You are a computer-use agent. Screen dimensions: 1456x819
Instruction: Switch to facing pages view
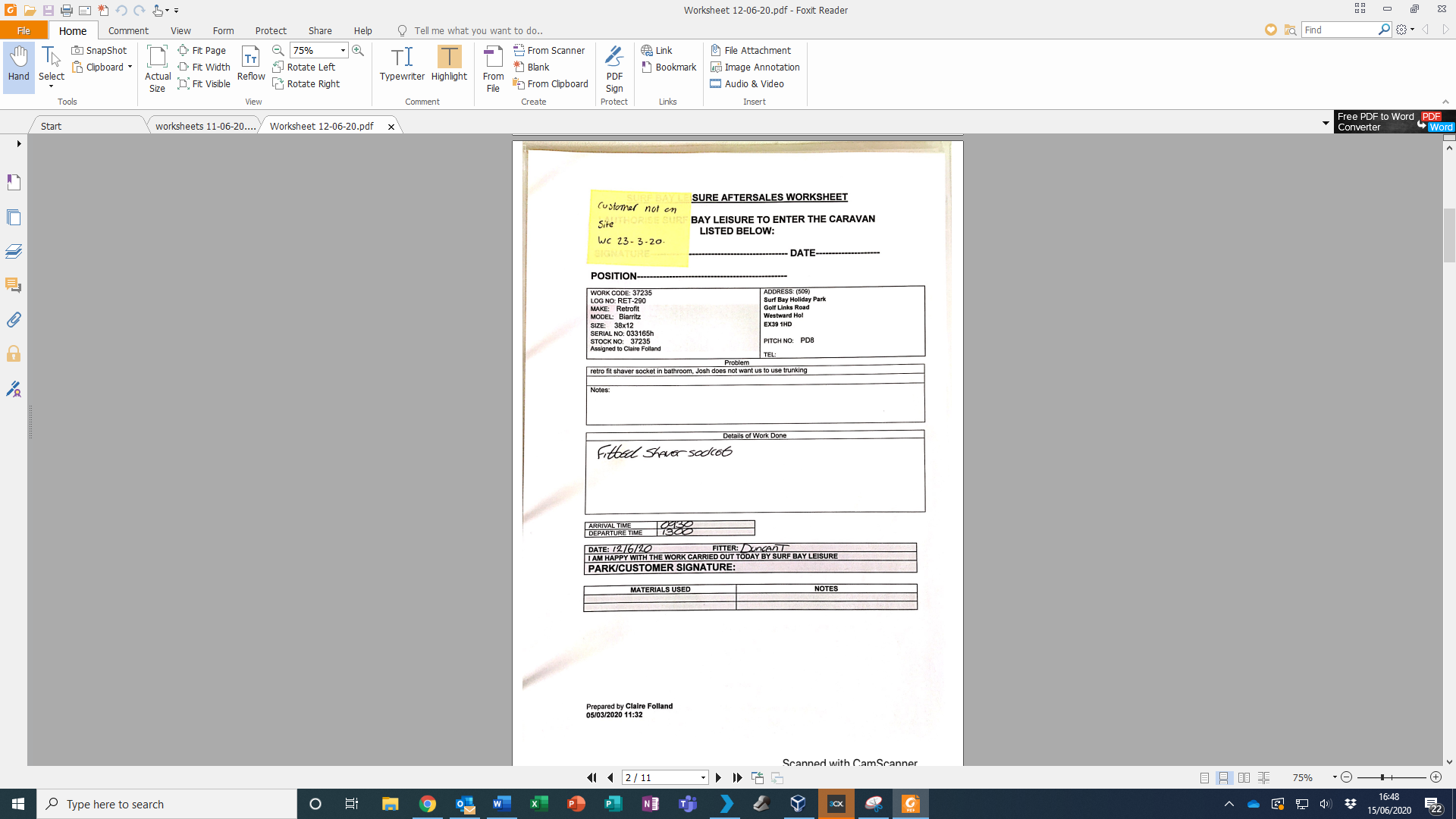pyautogui.click(x=1244, y=777)
